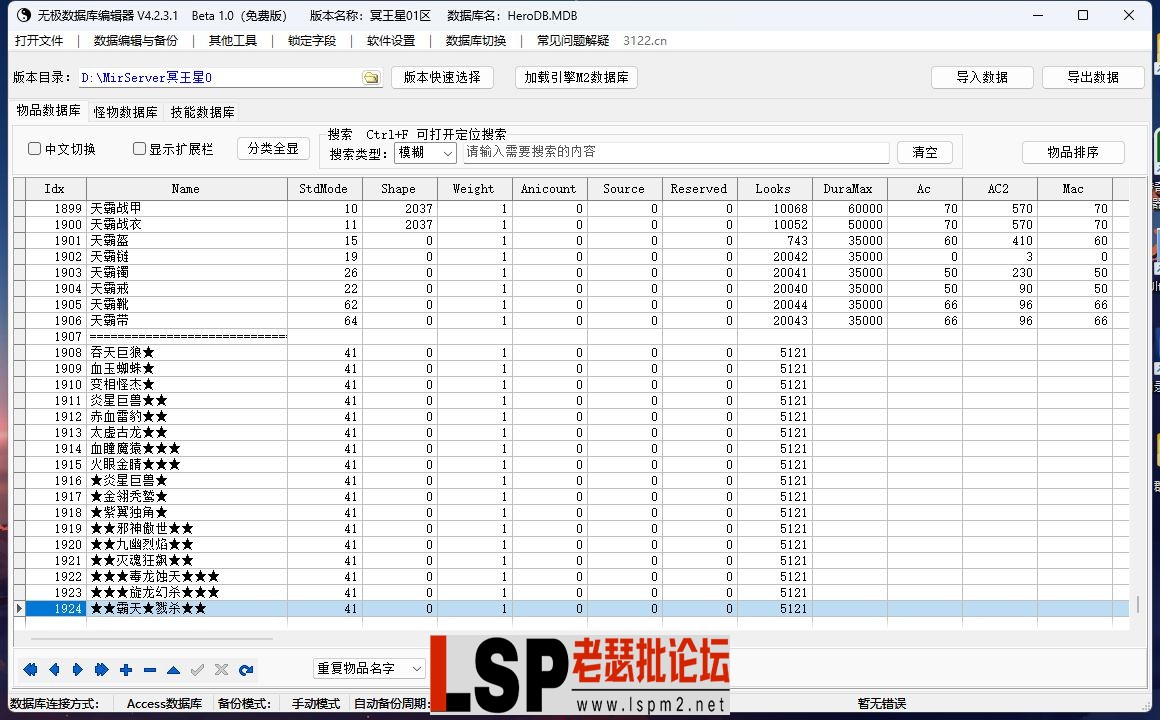Toggle the 中文切换 checkbox
Screen dimensions: 1160x720
pyautogui.click(x=34, y=149)
